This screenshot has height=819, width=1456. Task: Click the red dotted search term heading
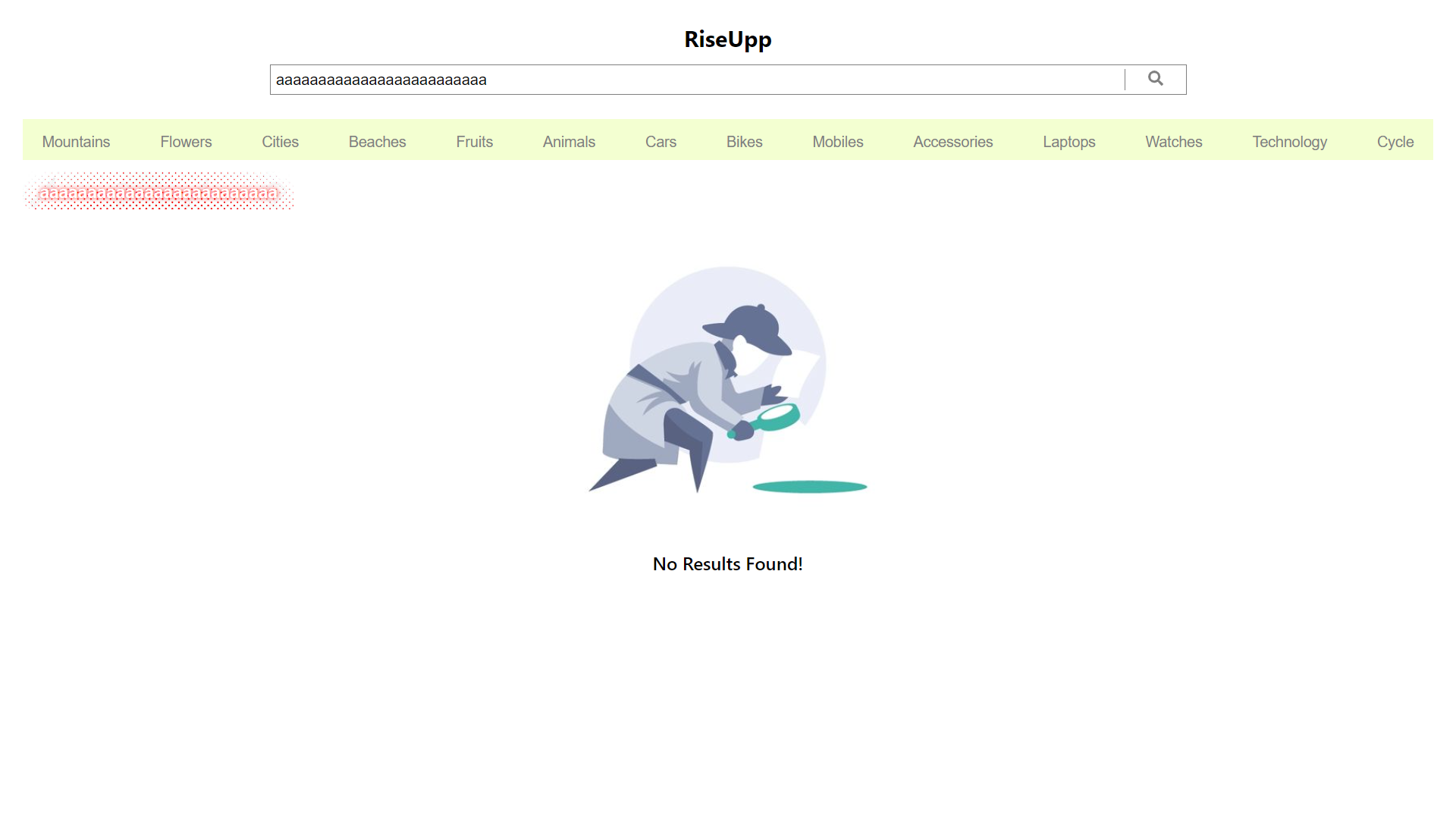[x=158, y=193]
